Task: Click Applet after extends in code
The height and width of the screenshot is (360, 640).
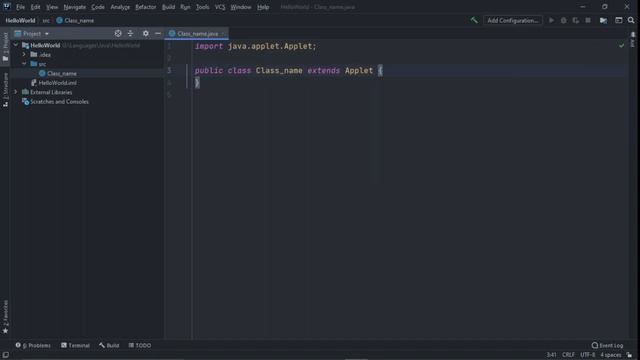Action: [359, 71]
